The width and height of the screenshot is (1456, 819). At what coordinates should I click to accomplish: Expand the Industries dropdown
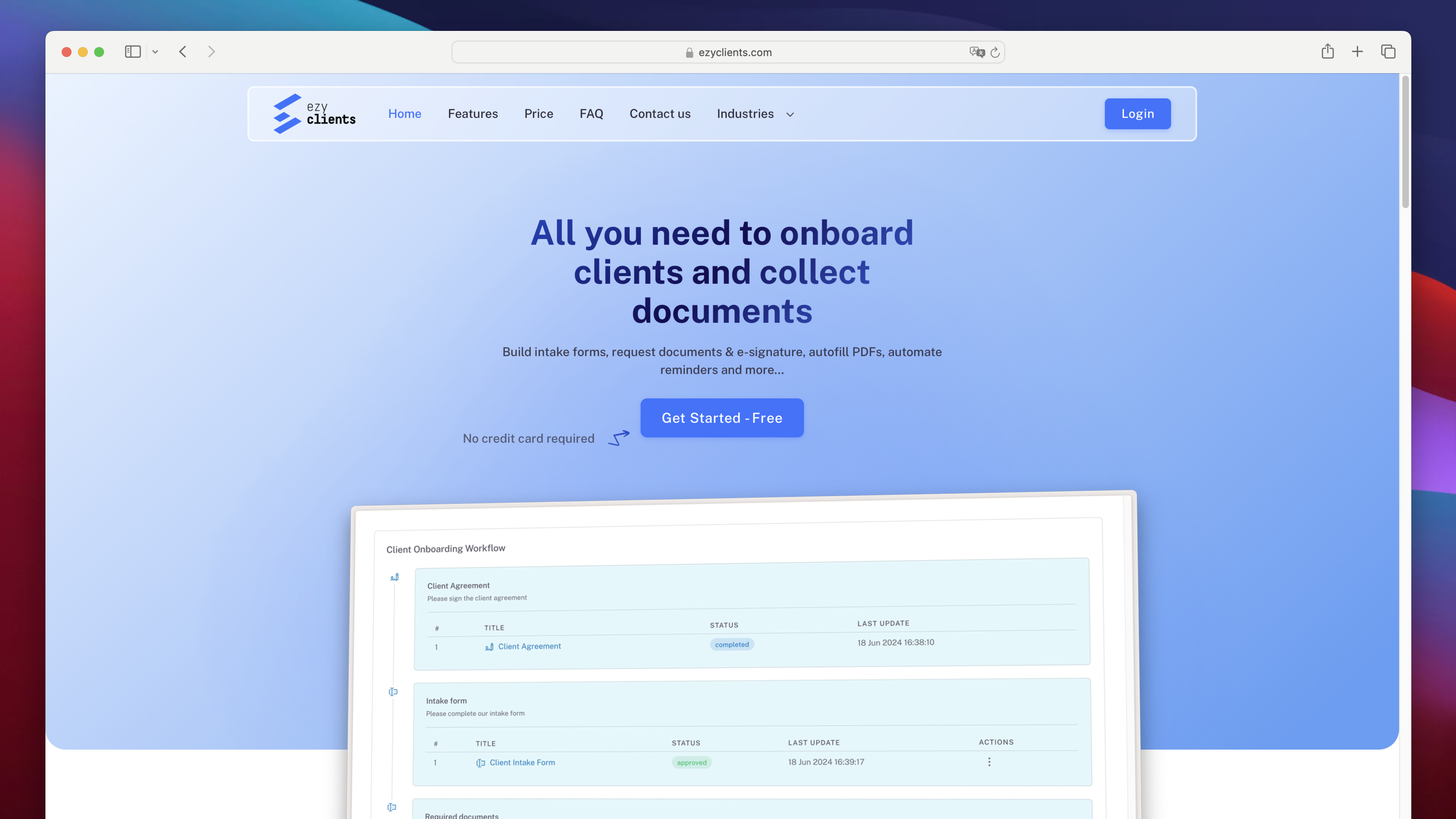pos(755,114)
